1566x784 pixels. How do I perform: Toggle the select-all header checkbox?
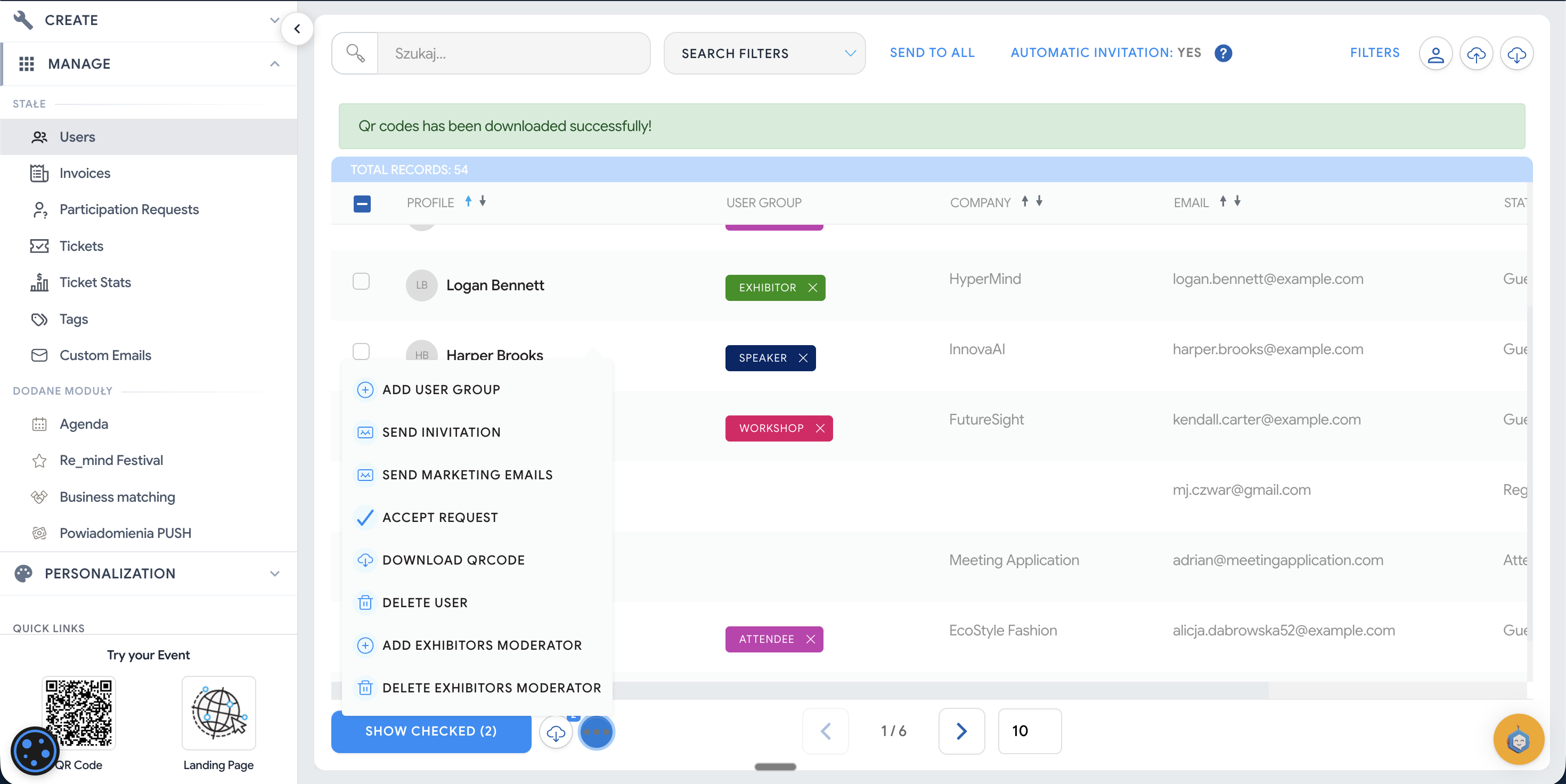362,203
